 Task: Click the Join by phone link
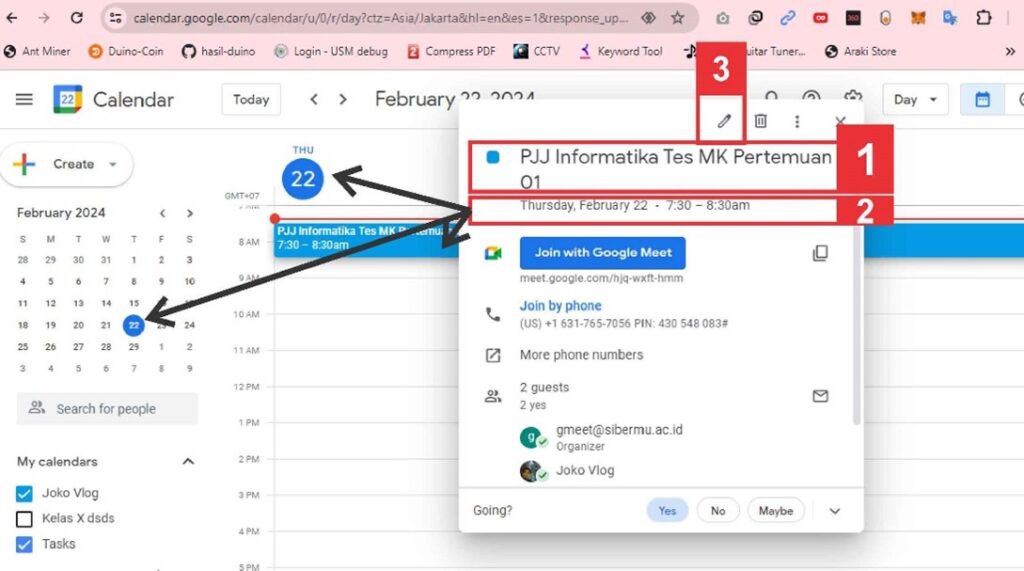[x=560, y=306]
